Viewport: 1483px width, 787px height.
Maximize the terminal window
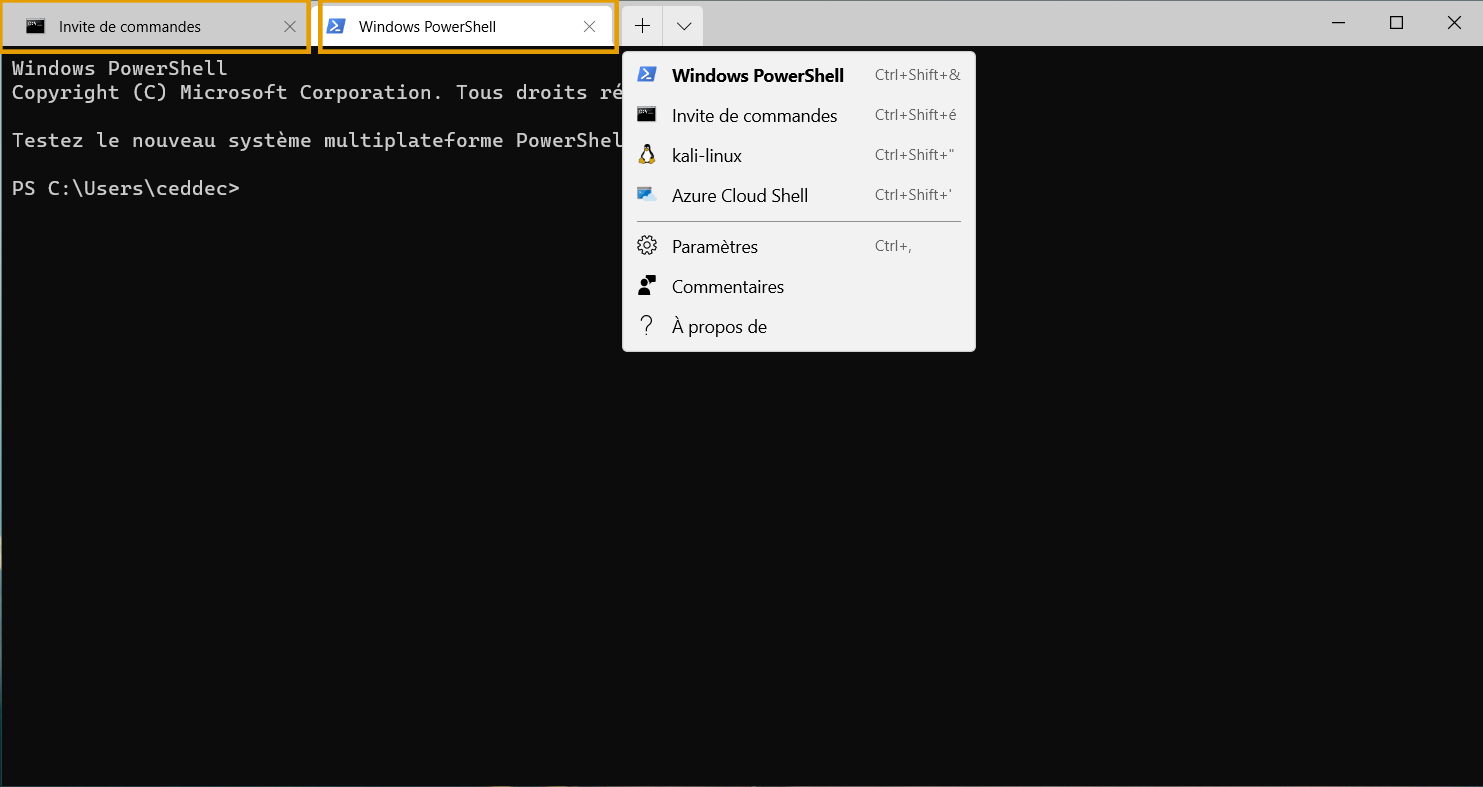(1397, 23)
